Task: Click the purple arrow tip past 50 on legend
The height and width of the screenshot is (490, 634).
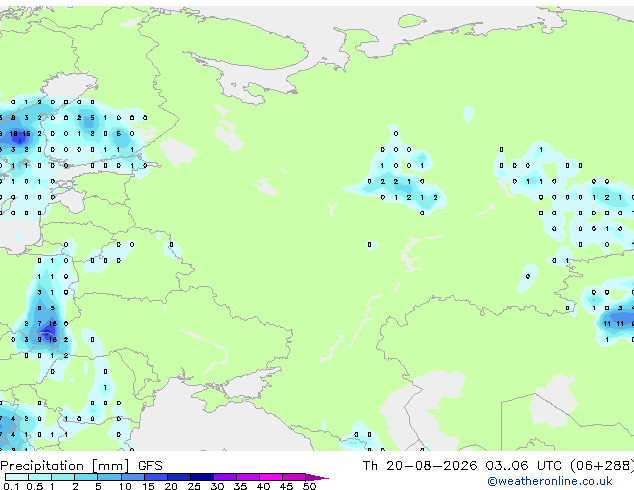Action: (x=317, y=477)
